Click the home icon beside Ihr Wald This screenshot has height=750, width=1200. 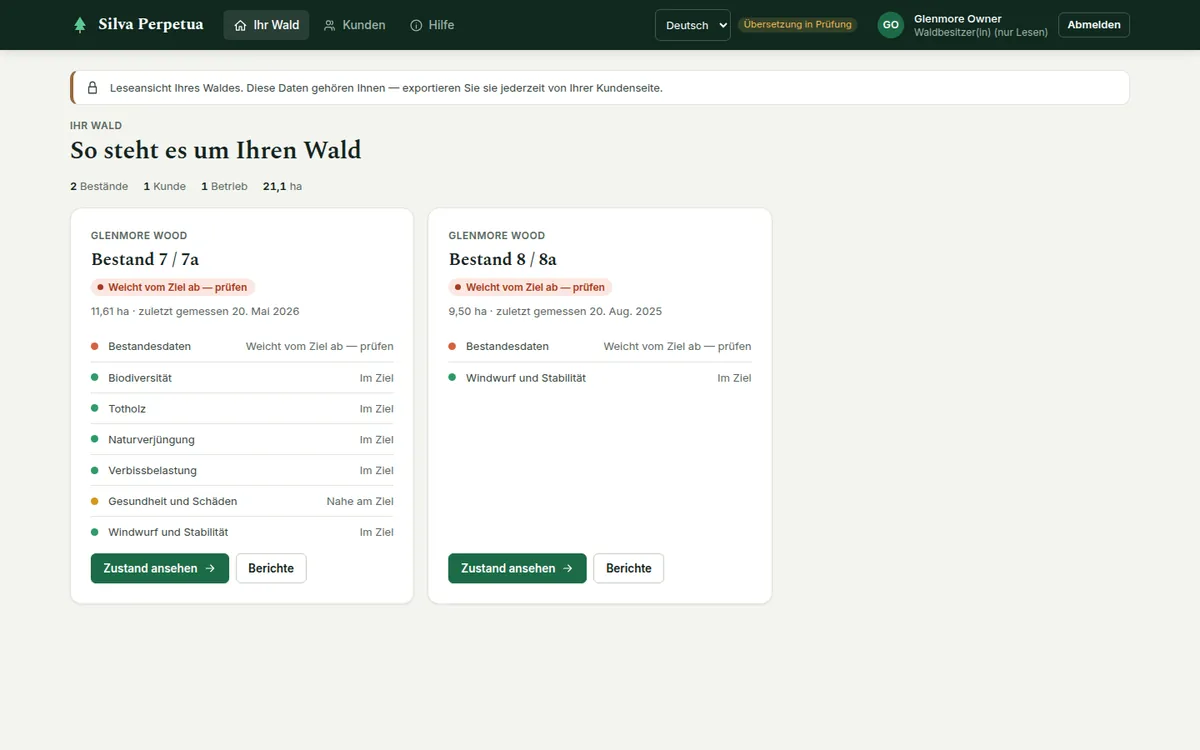[240, 25]
